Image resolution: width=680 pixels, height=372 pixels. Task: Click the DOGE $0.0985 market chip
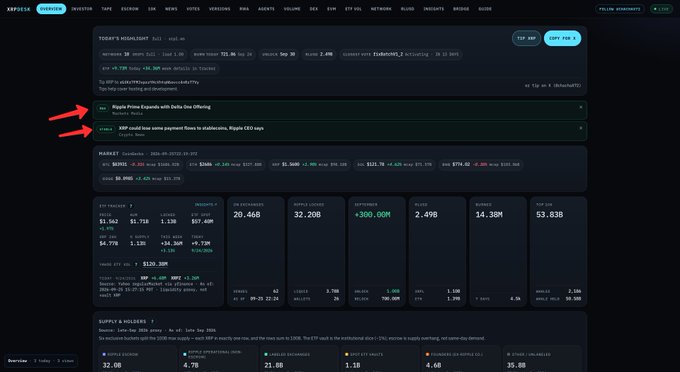pos(141,179)
